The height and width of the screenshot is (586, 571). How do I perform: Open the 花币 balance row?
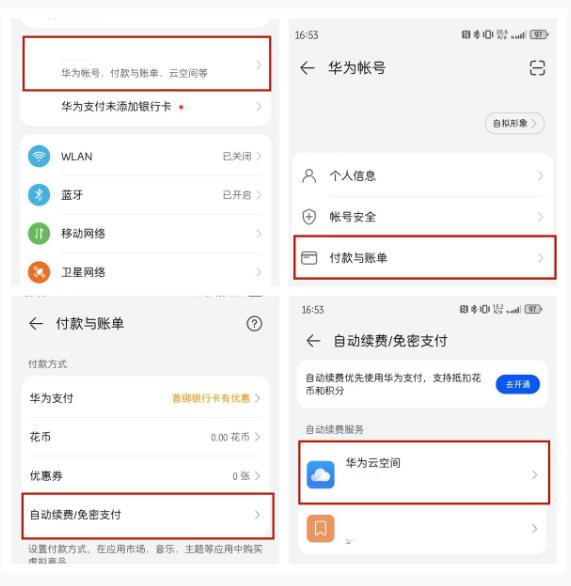[145, 437]
